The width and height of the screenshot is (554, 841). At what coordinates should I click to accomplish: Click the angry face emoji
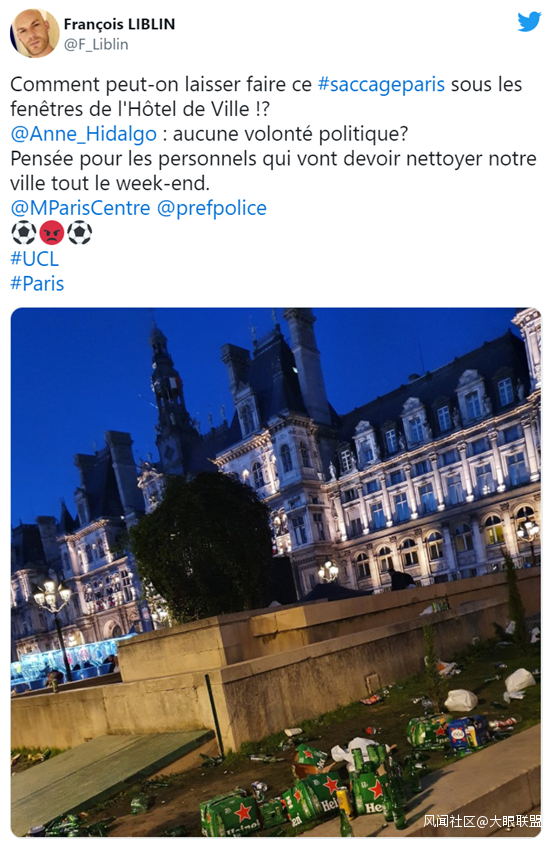tap(51, 233)
